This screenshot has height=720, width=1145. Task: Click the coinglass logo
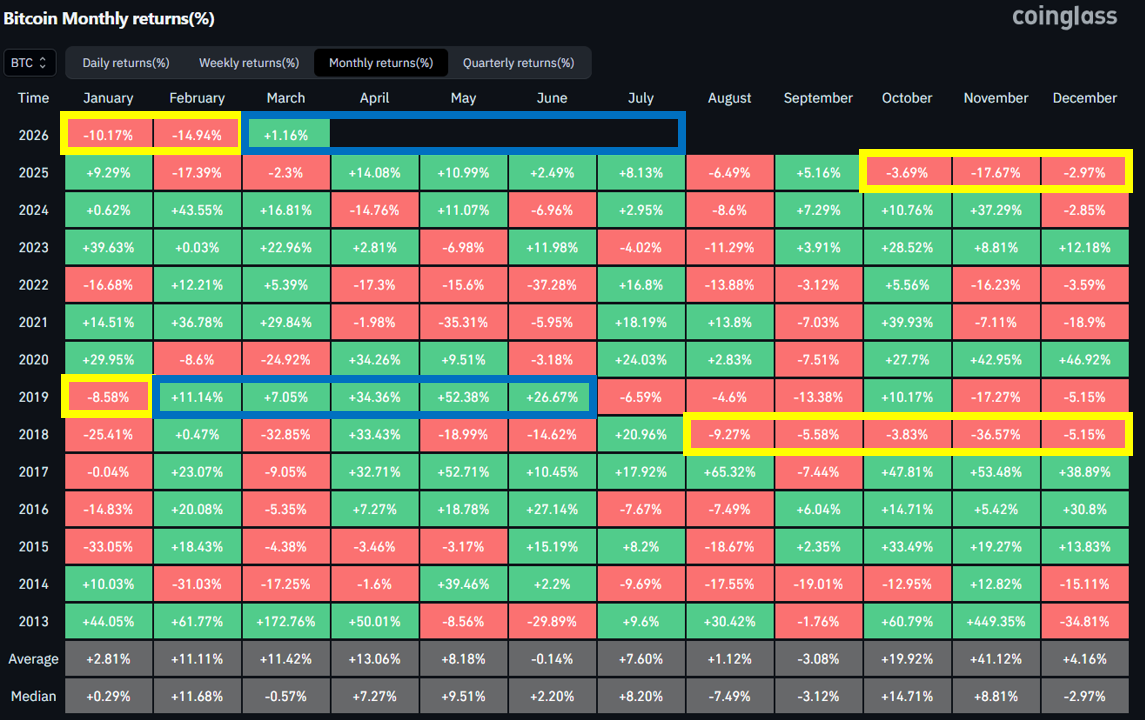click(x=1064, y=17)
